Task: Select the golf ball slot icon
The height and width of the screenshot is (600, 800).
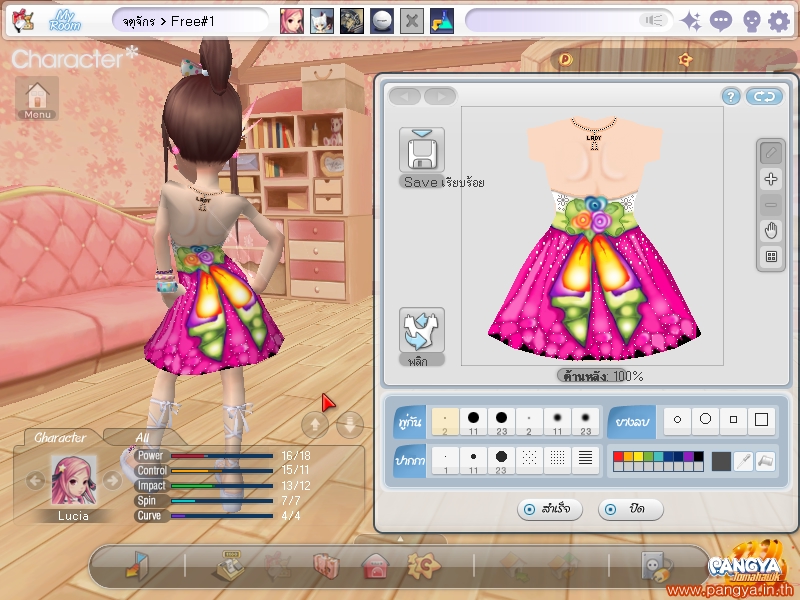Action: (382, 21)
